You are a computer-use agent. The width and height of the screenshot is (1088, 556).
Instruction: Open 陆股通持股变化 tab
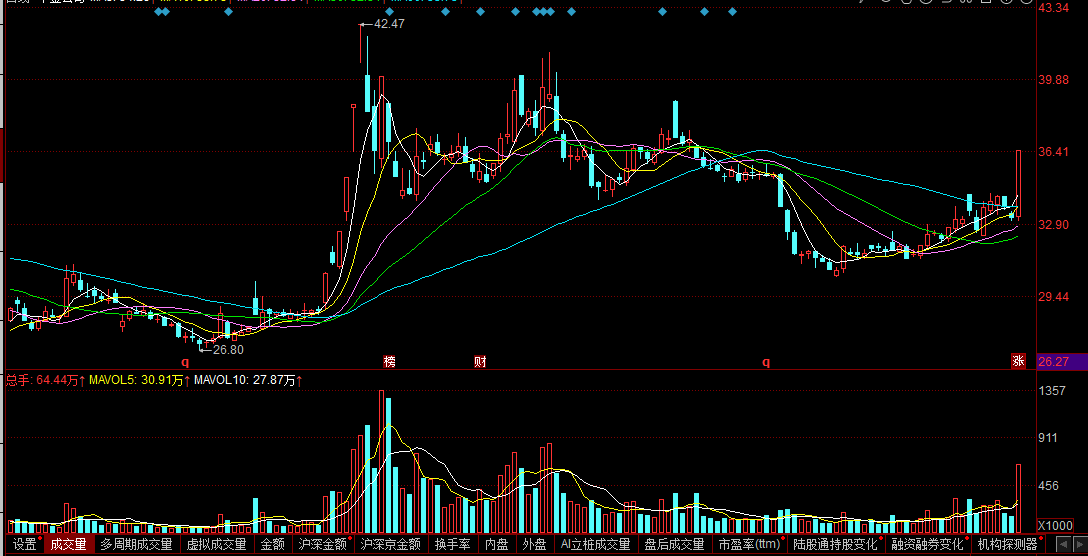click(x=835, y=544)
